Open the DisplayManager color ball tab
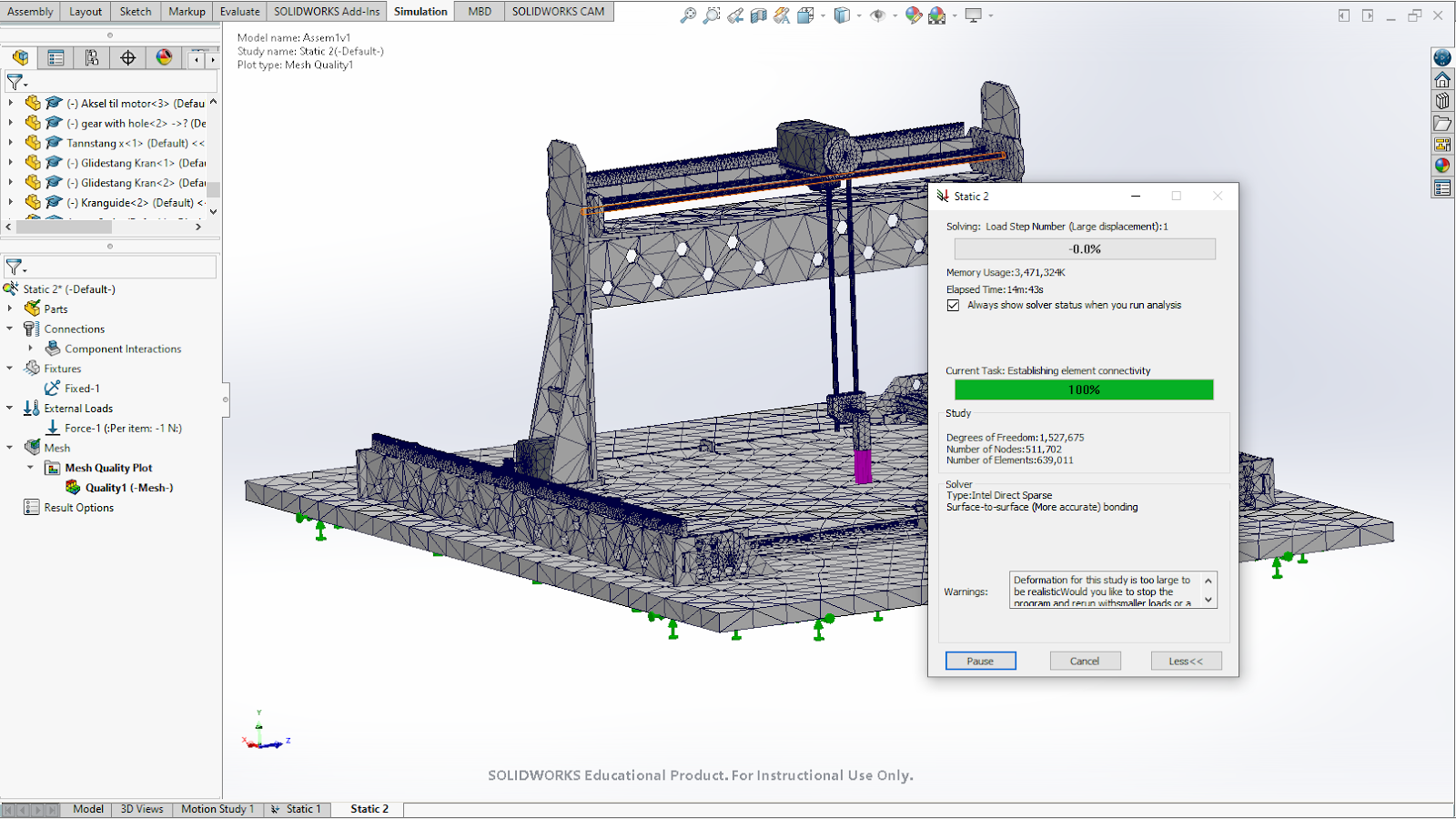Viewport: 1456px width, 819px height. click(x=164, y=57)
